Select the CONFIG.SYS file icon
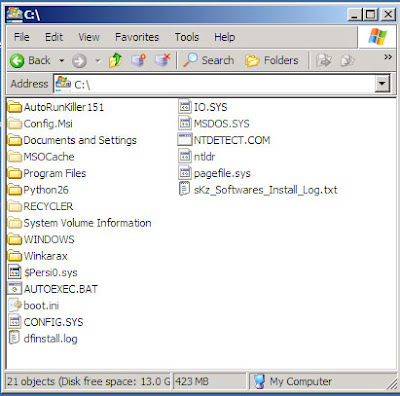 tap(15, 322)
